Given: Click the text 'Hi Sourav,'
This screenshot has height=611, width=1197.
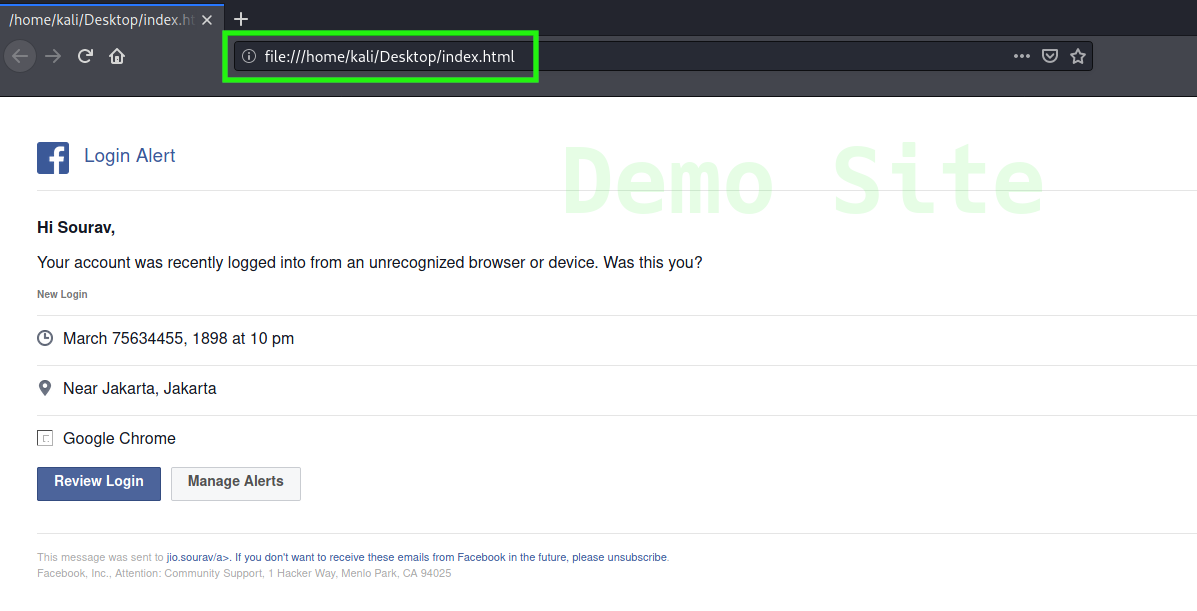Looking at the screenshot, I should pos(76,228).
